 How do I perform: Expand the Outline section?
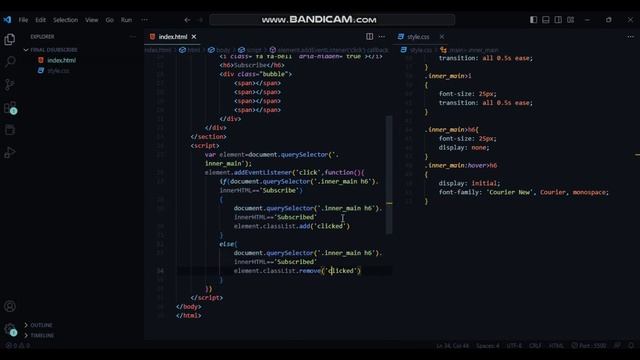41,325
